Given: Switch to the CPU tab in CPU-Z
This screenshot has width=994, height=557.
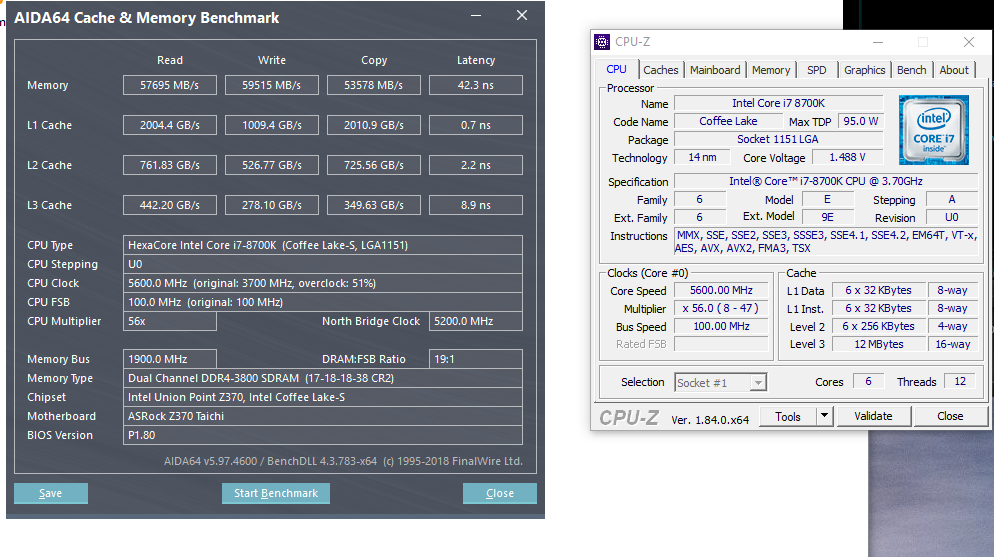Looking at the screenshot, I should [616, 69].
